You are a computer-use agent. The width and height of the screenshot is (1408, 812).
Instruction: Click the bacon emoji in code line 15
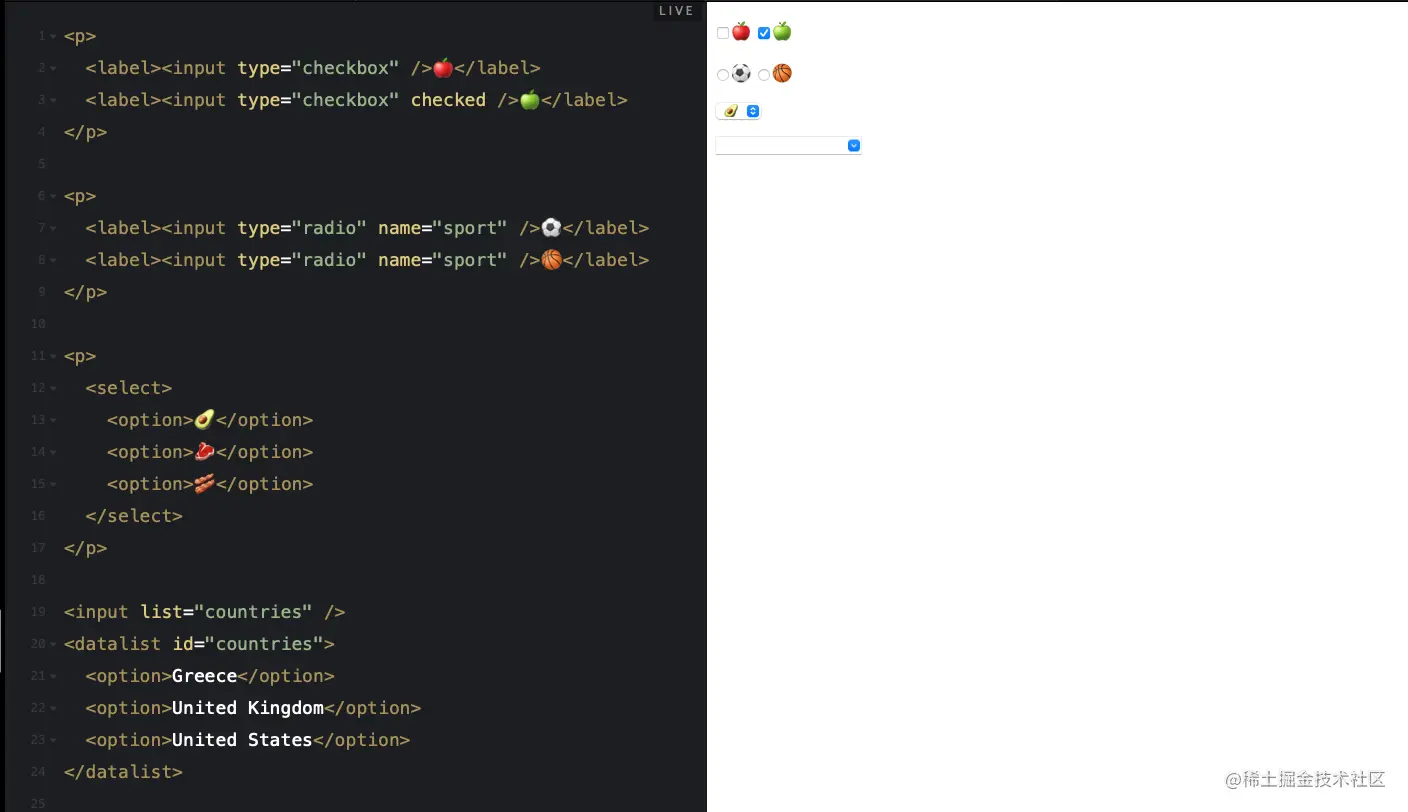coord(204,484)
